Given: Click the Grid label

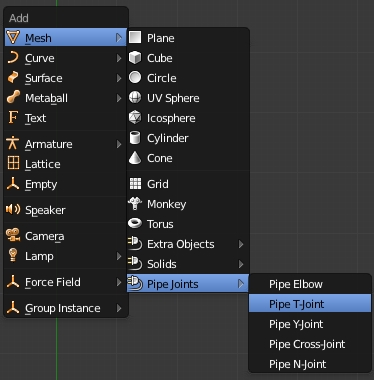Looking at the screenshot, I should (x=158, y=184).
